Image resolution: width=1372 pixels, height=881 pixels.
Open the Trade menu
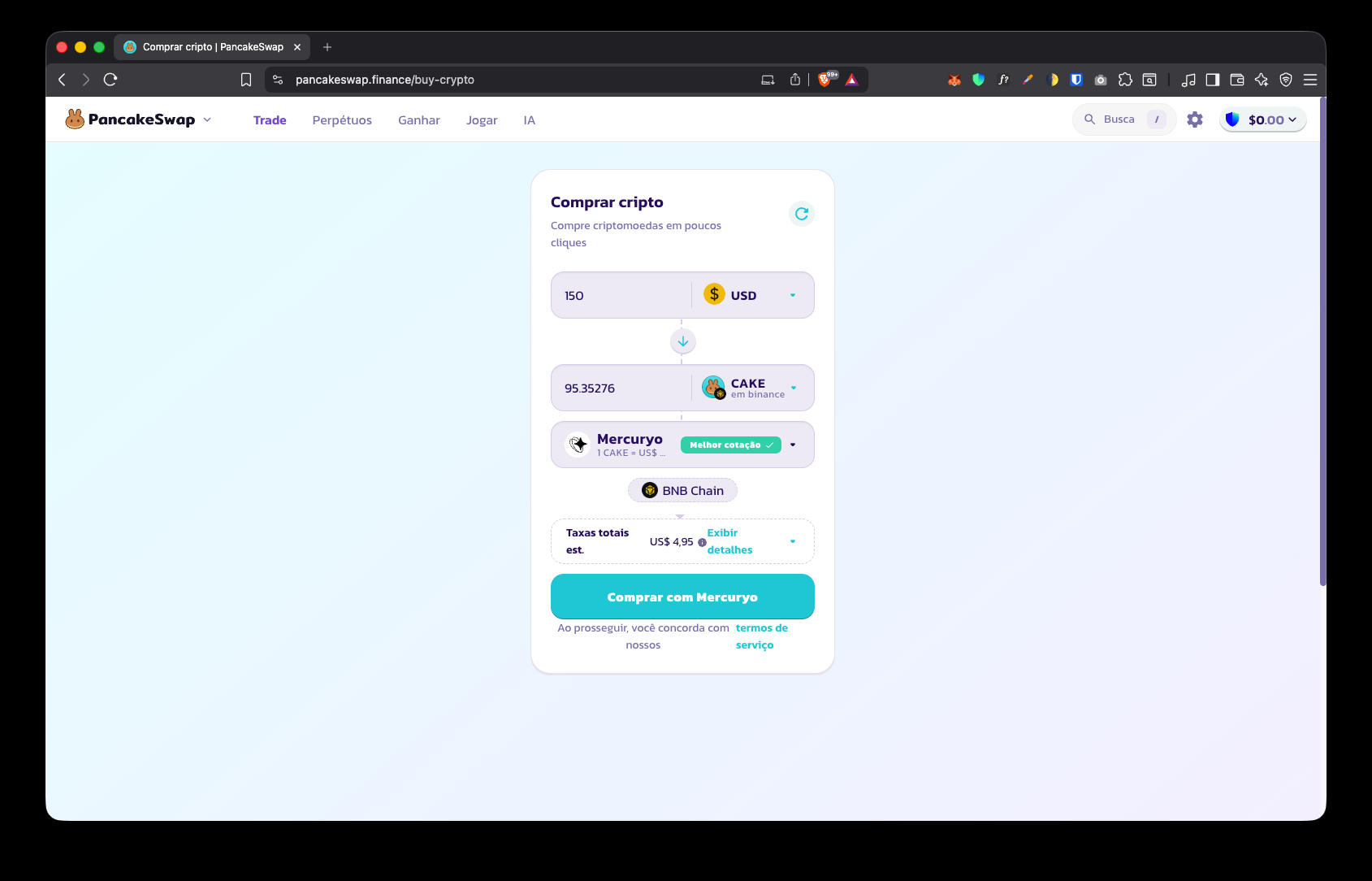point(270,120)
